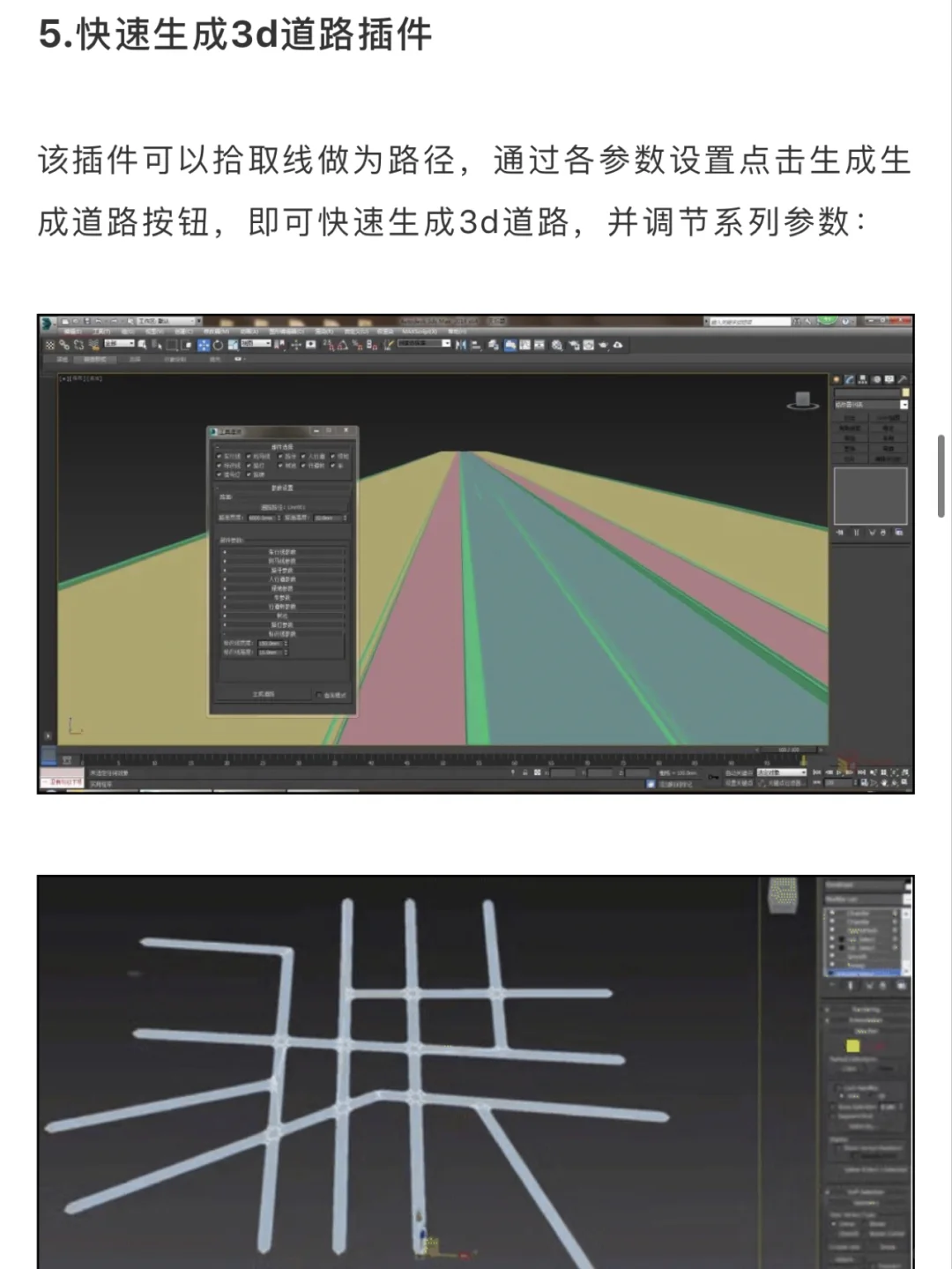Click the 拾取路径 Line01 button

pyautogui.click(x=283, y=506)
